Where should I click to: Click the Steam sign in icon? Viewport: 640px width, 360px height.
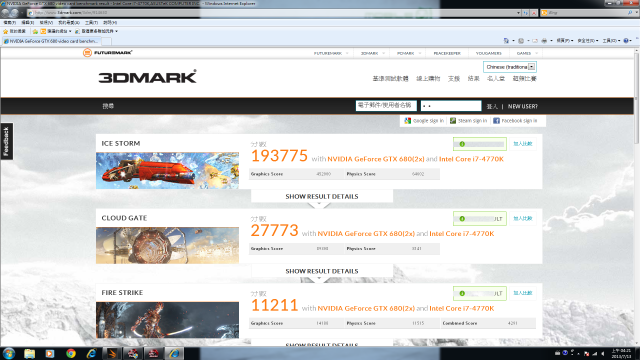point(453,121)
